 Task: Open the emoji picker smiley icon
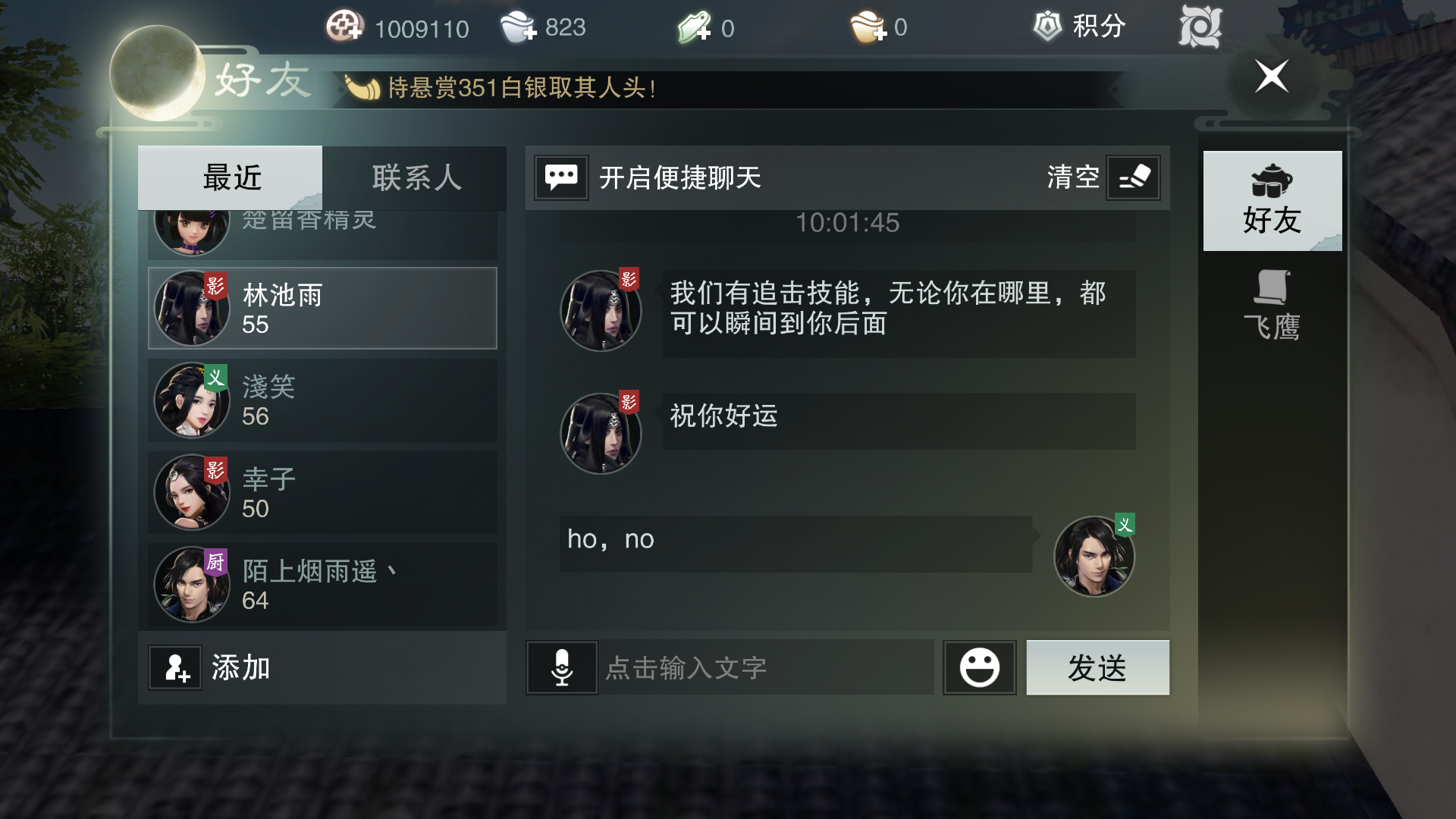979,667
